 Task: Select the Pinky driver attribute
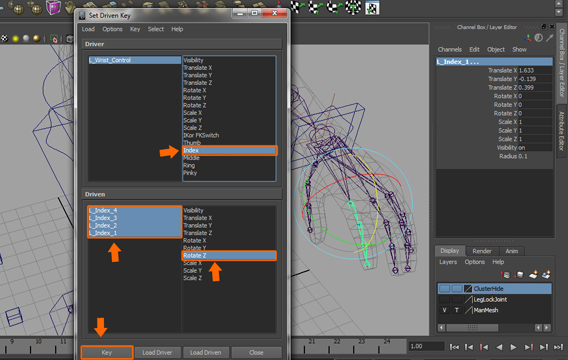click(x=190, y=173)
